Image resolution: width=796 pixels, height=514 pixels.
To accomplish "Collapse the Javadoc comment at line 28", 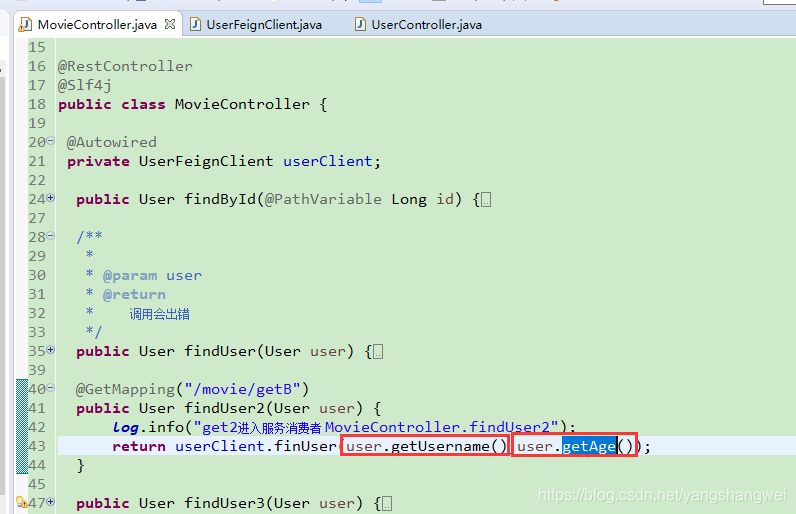I will pos(50,237).
